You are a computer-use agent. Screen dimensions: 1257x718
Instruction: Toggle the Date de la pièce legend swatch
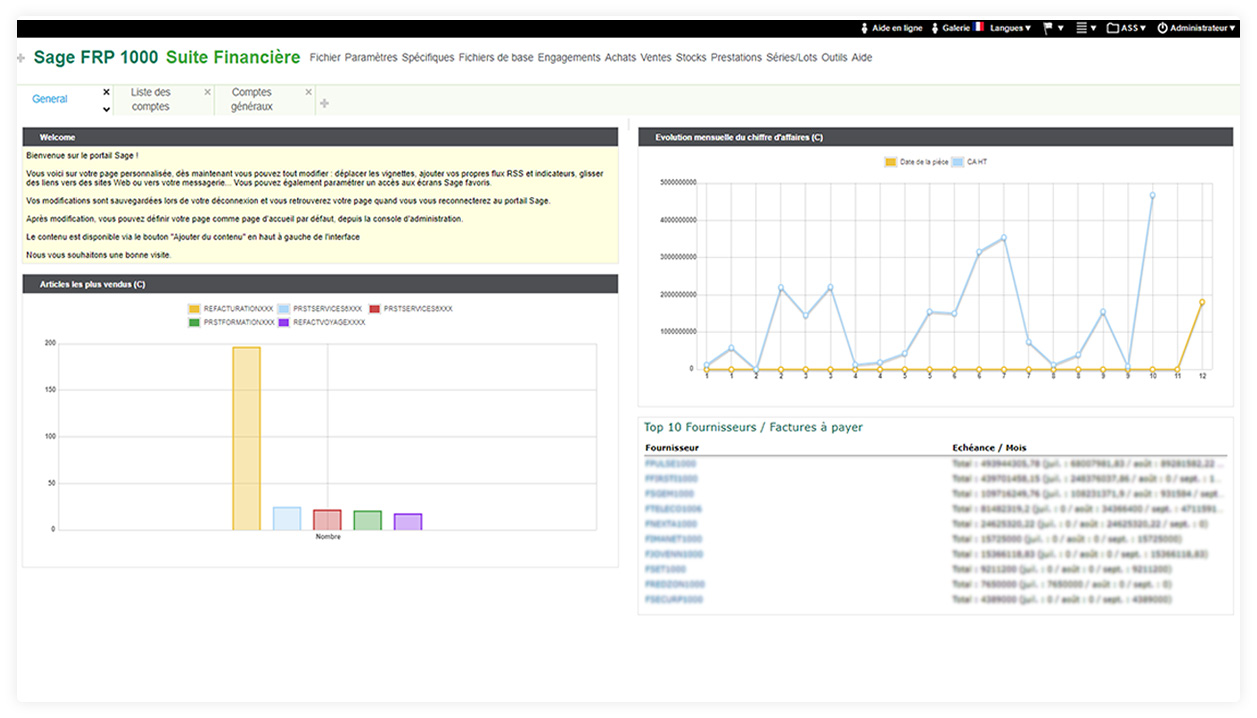coord(891,162)
